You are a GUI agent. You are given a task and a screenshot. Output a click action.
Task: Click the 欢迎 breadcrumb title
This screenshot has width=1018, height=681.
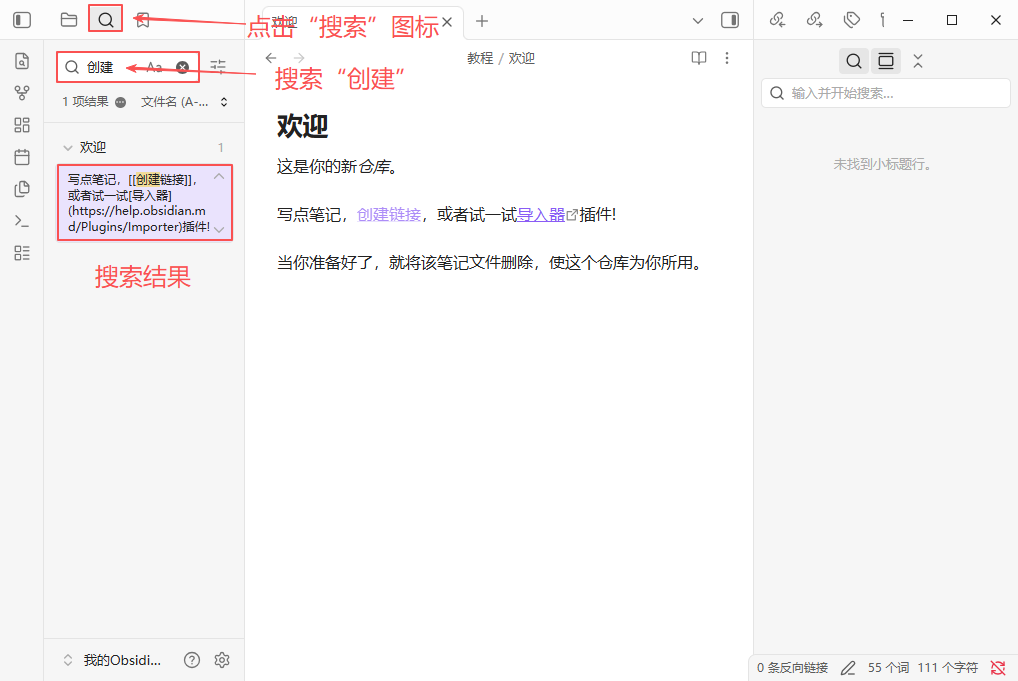[x=521, y=58]
